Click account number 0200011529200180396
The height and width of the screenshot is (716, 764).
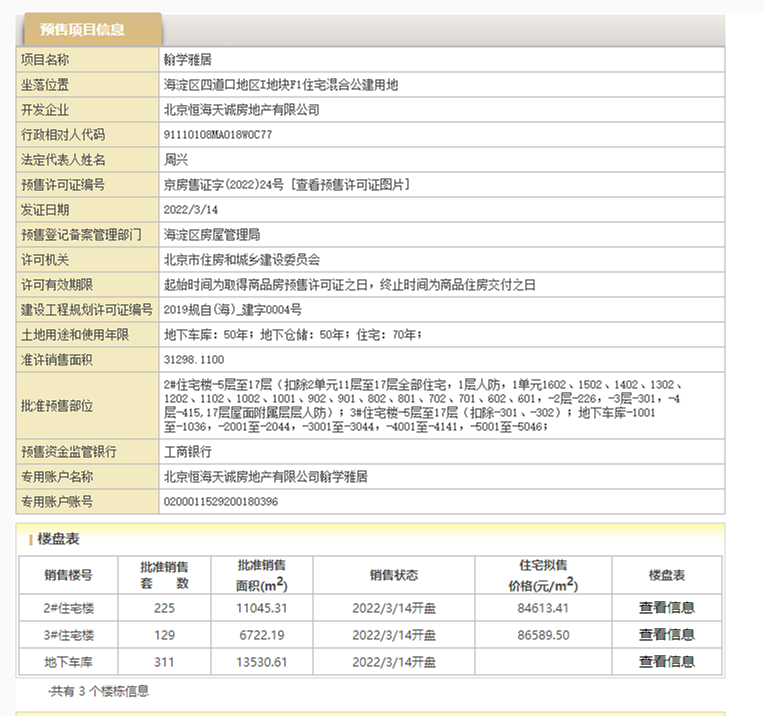click(220, 501)
